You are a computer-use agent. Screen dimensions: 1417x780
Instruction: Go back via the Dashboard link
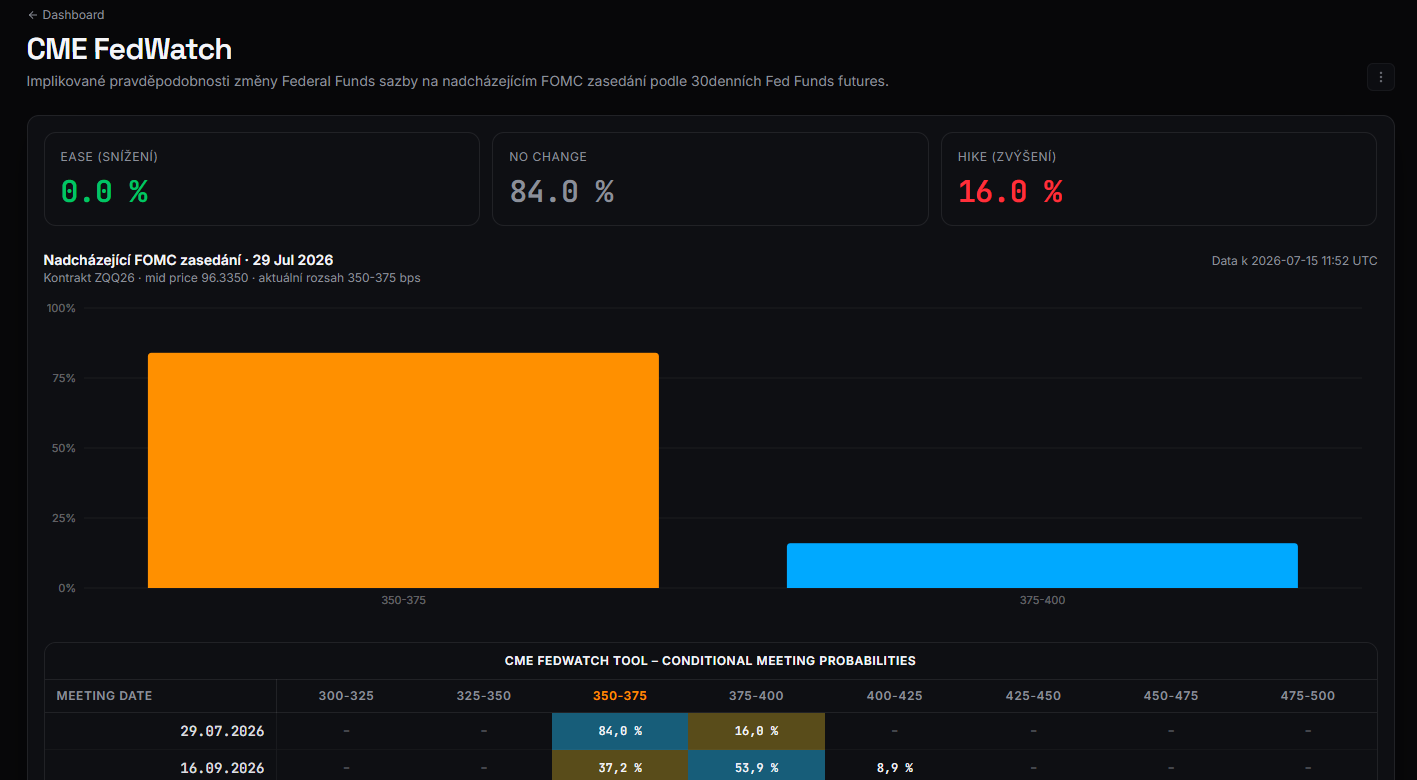pos(66,15)
